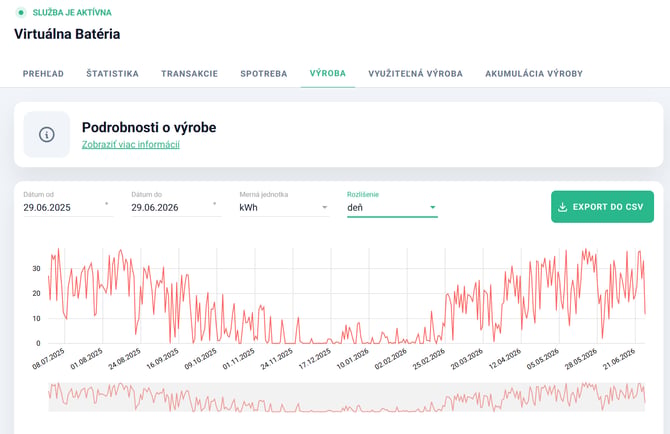Image resolution: width=670 pixels, height=434 pixels.
Task: Click the EXPORT DO CSV button
Action: (602, 207)
